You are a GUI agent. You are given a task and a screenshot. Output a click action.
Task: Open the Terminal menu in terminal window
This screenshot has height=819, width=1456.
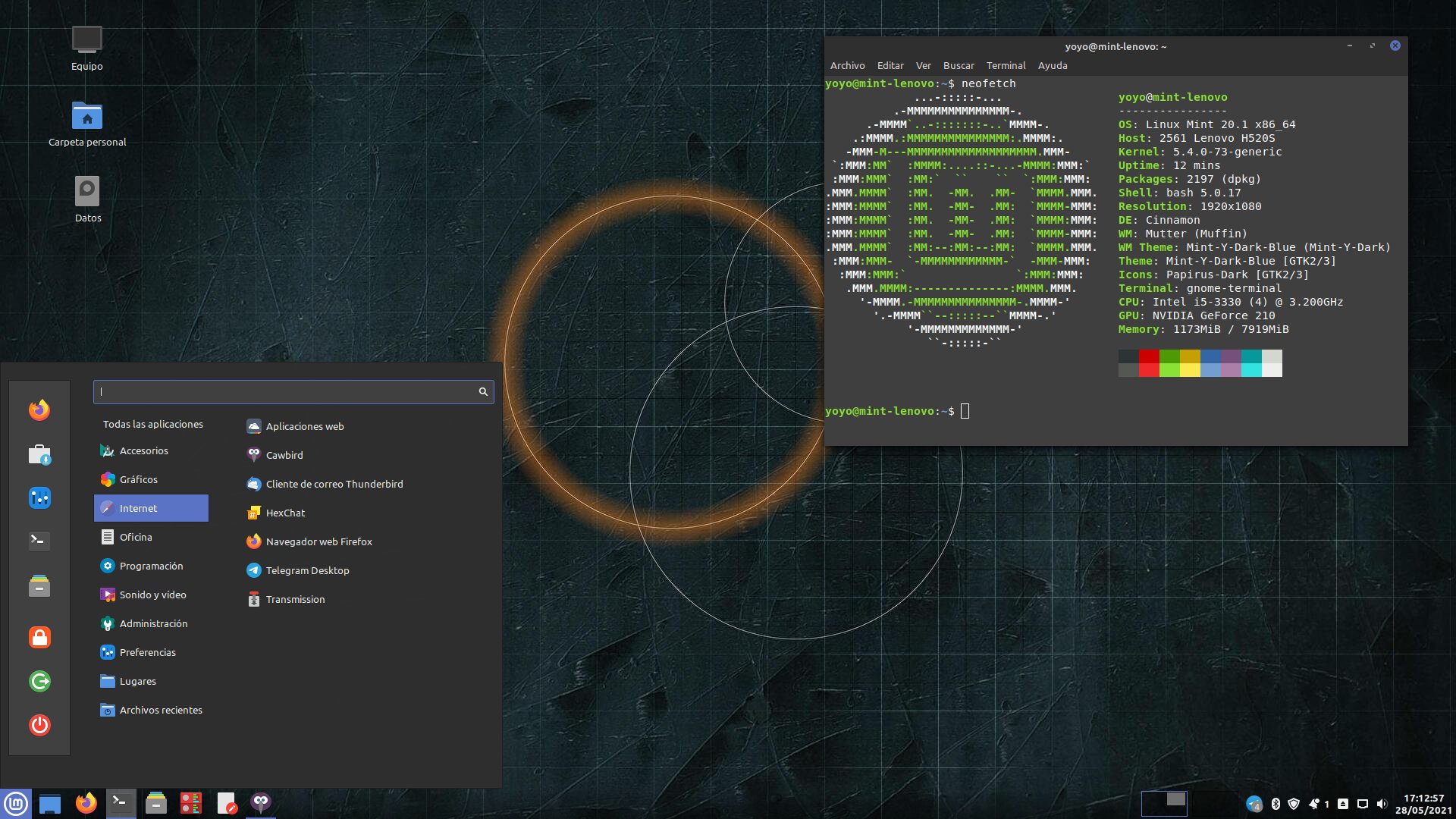pos(1006,65)
